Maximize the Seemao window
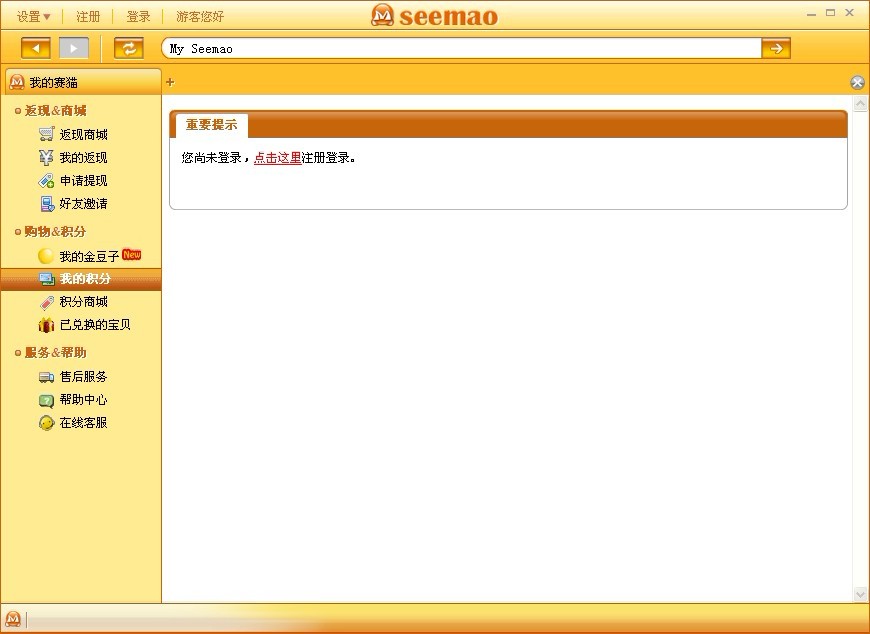Image resolution: width=870 pixels, height=634 pixels. click(831, 12)
